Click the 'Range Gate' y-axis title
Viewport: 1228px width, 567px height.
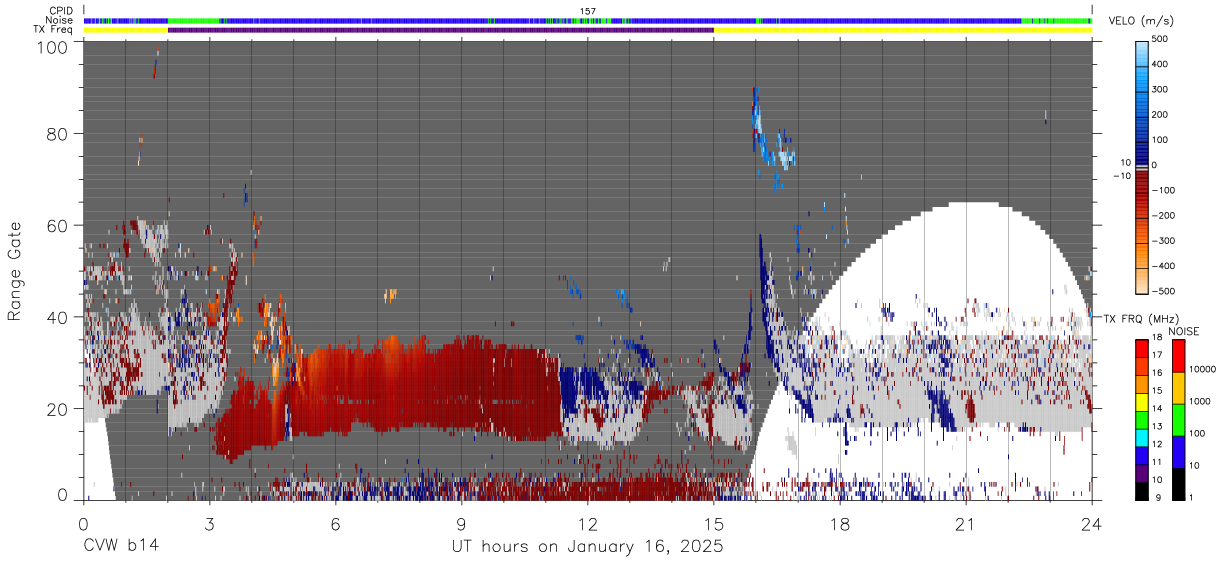pyautogui.click(x=15, y=271)
